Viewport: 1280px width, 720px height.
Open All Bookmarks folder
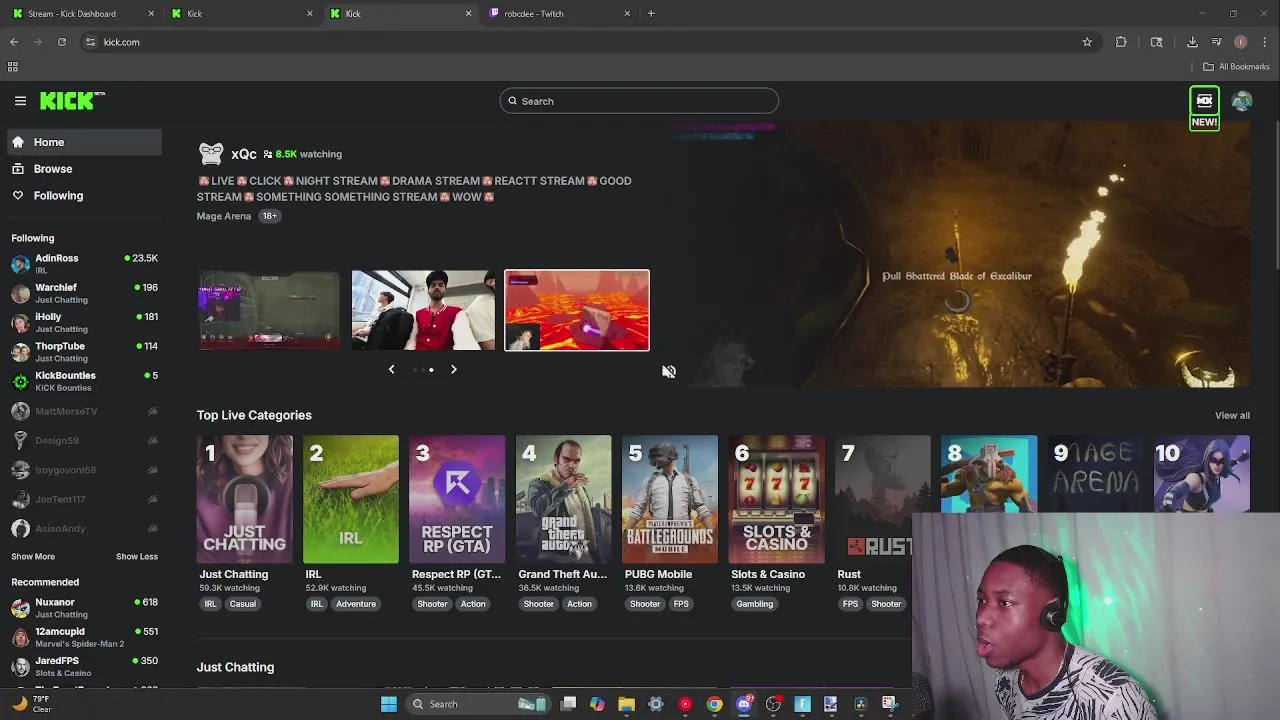coord(1237,67)
